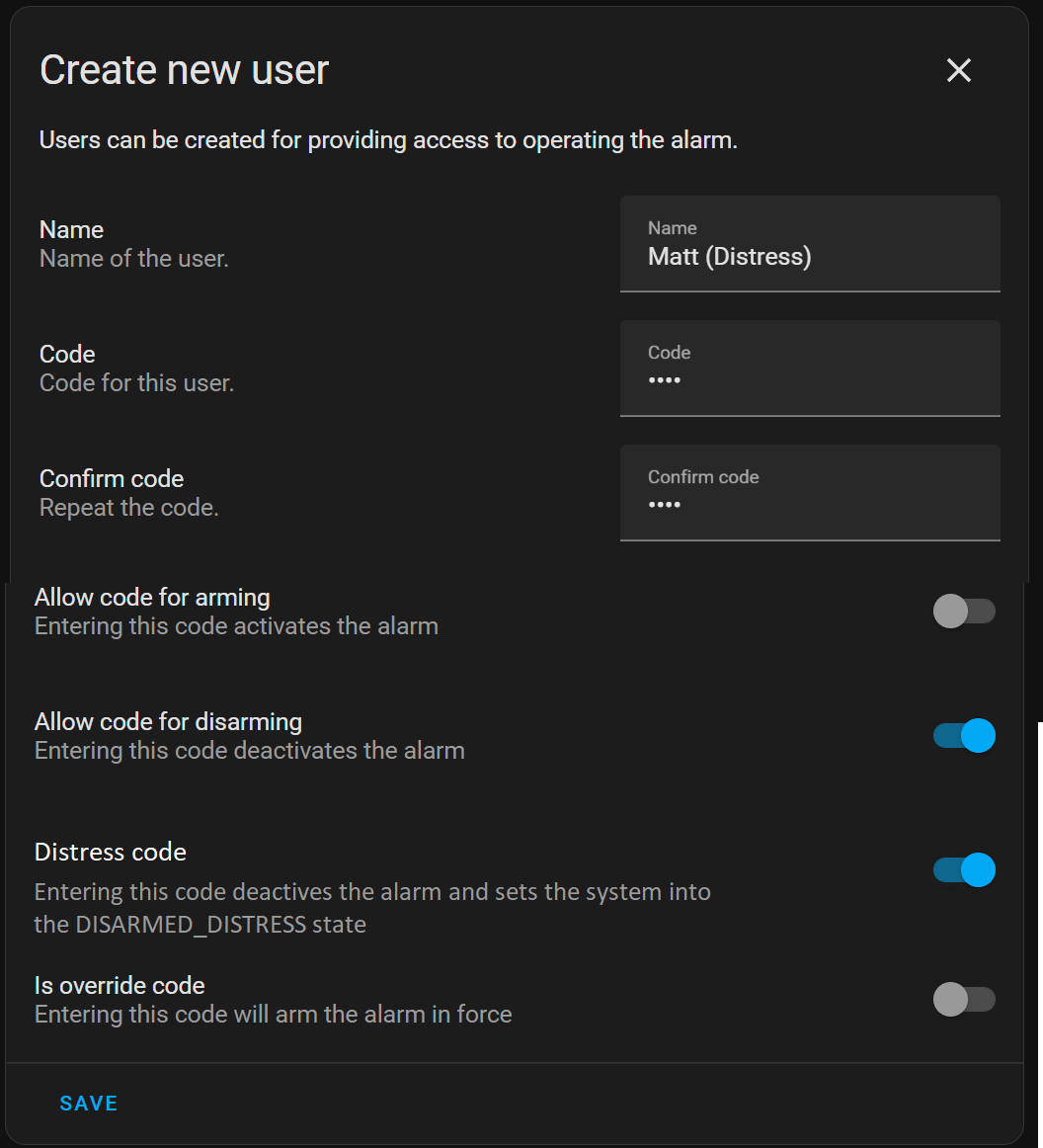1043x1148 pixels.
Task: Click the Code input field
Action: [x=810, y=369]
